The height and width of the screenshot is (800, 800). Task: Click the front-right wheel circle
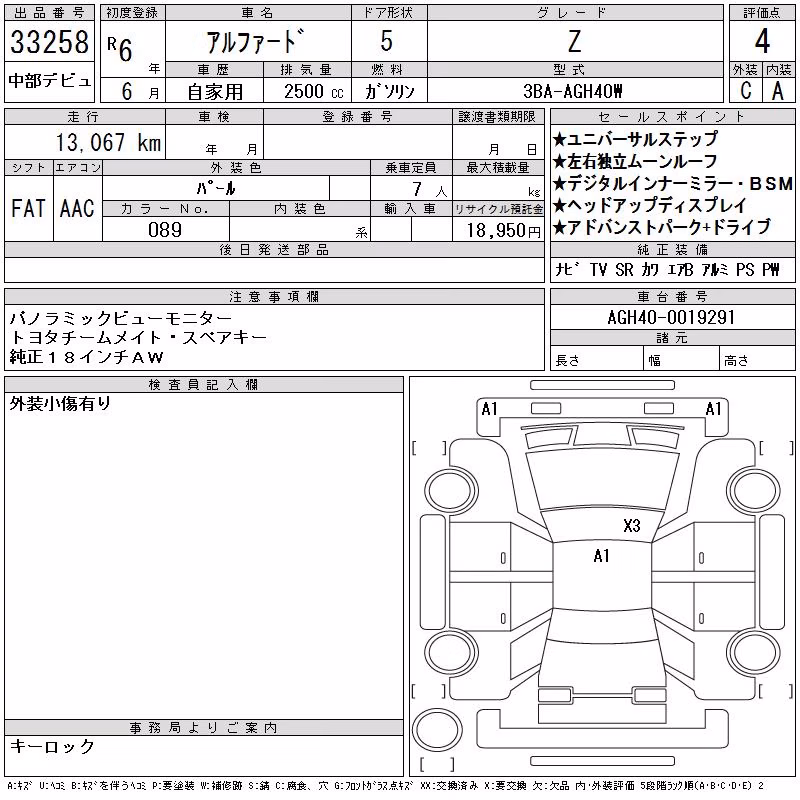[755, 491]
